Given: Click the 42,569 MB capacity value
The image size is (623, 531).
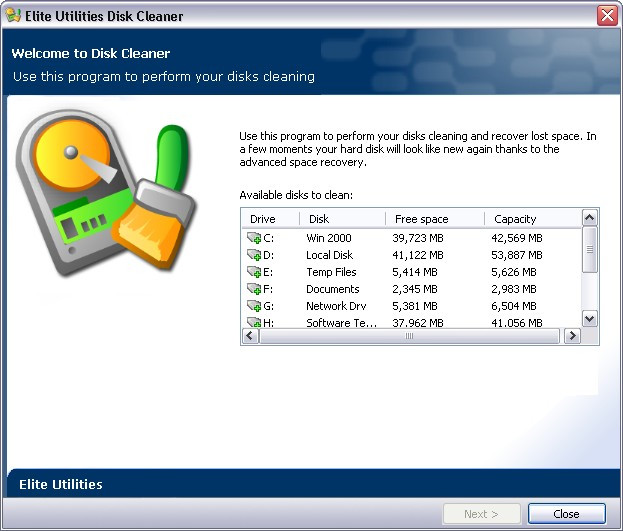Looking at the screenshot, I should tap(517, 238).
